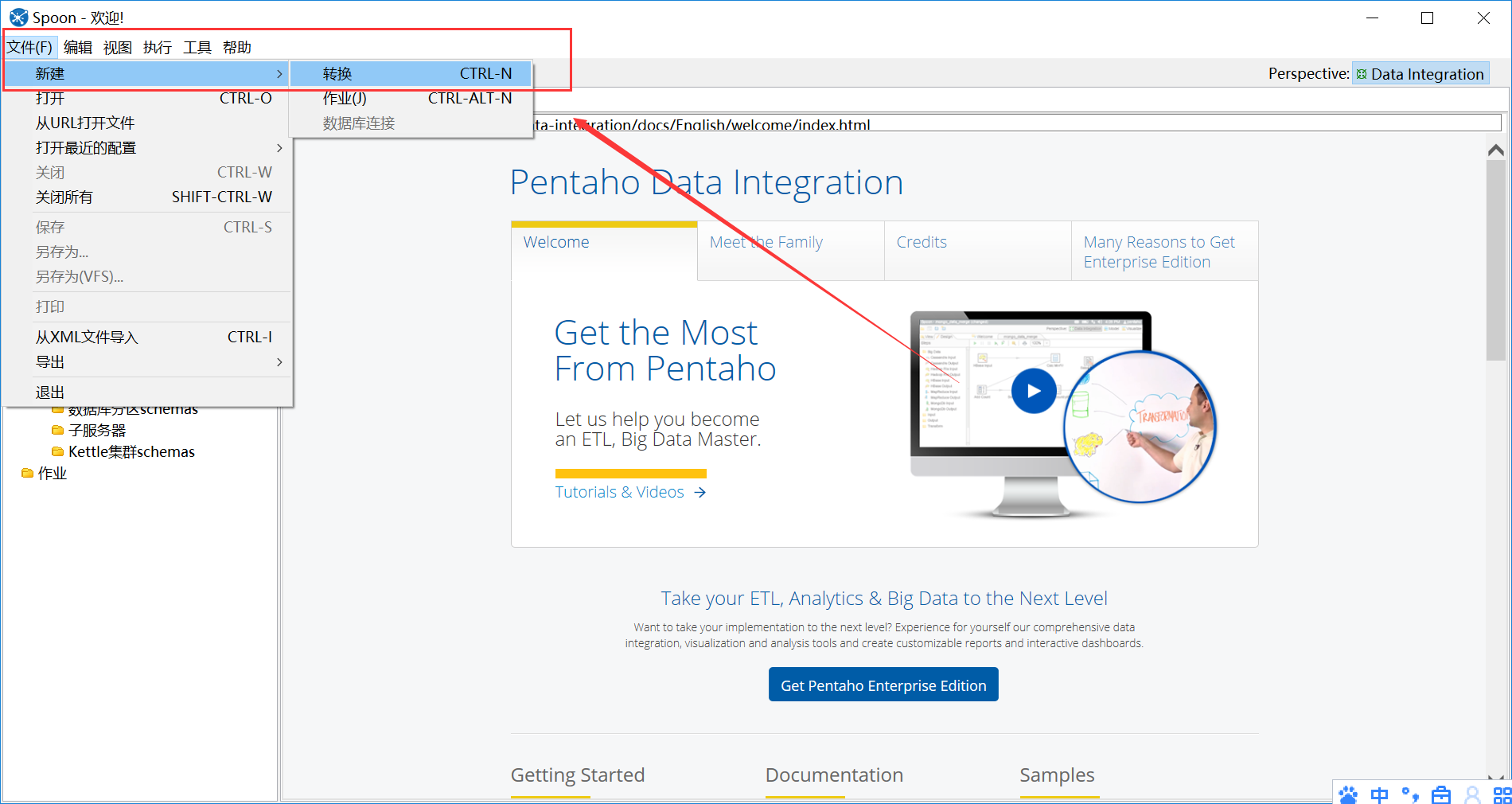
Task: Open the Credits tab
Action: tap(978, 250)
